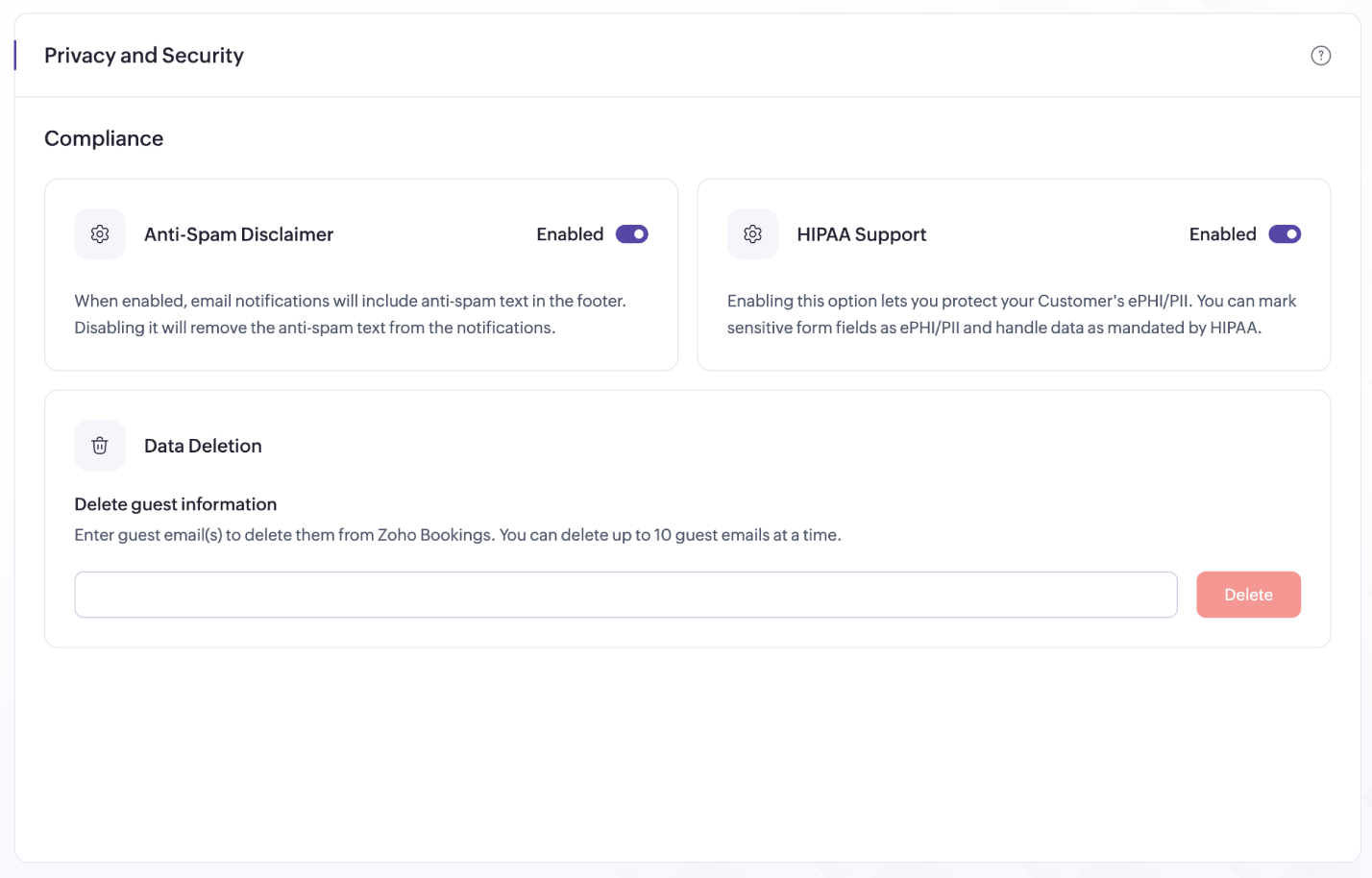Click the Enabled label beside HIPAA Support
Image resolution: width=1372 pixels, height=878 pixels.
point(1222,234)
